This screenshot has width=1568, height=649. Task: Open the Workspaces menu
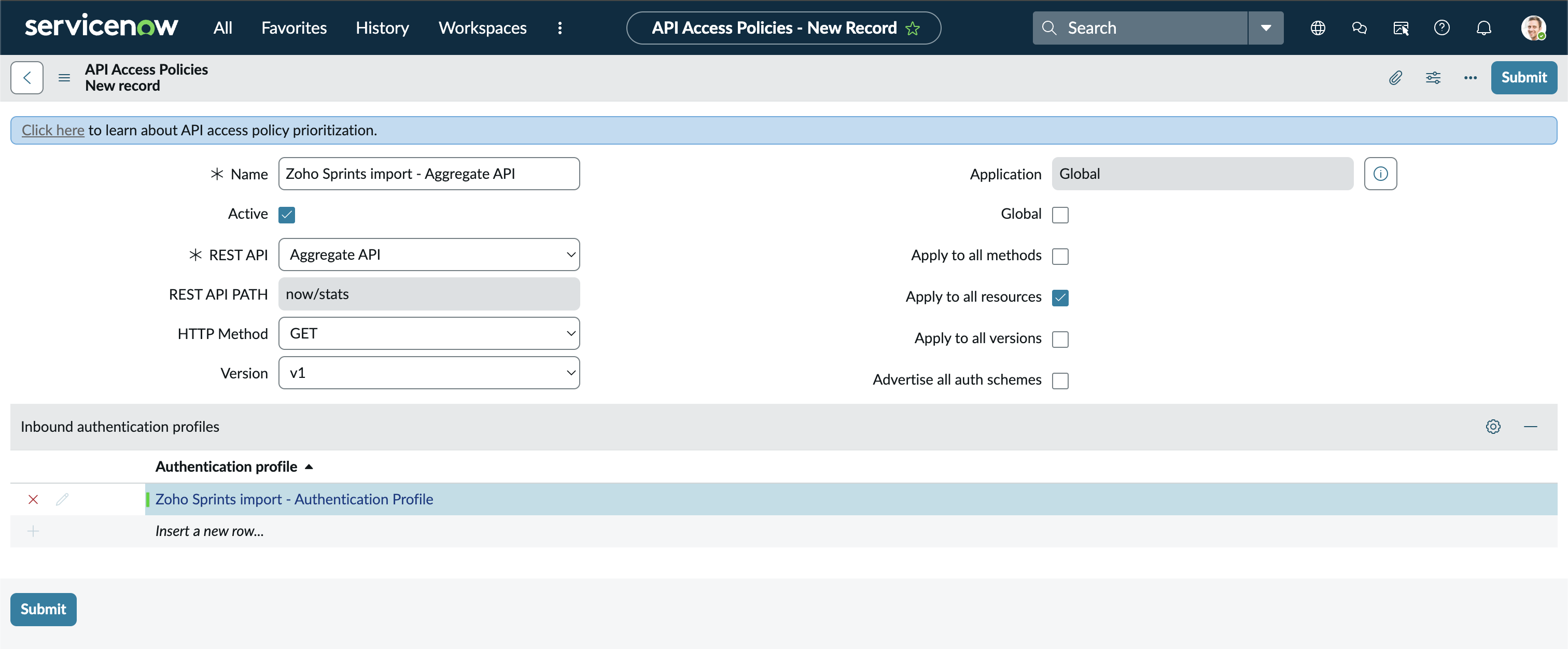[482, 28]
